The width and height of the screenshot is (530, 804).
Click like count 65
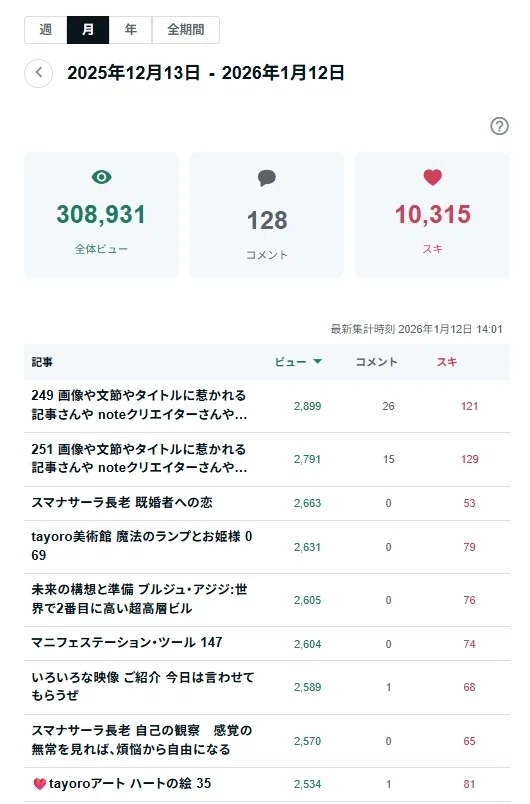click(470, 741)
